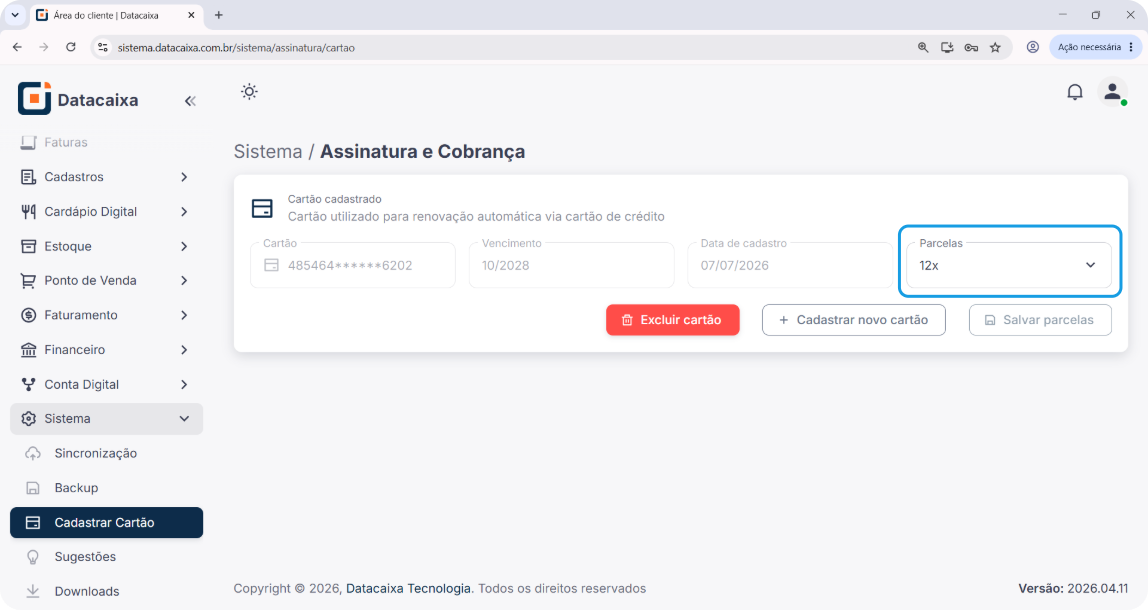Open the browser tab search dropdown
Viewport: 1148px width, 610px height.
[15, 15]
